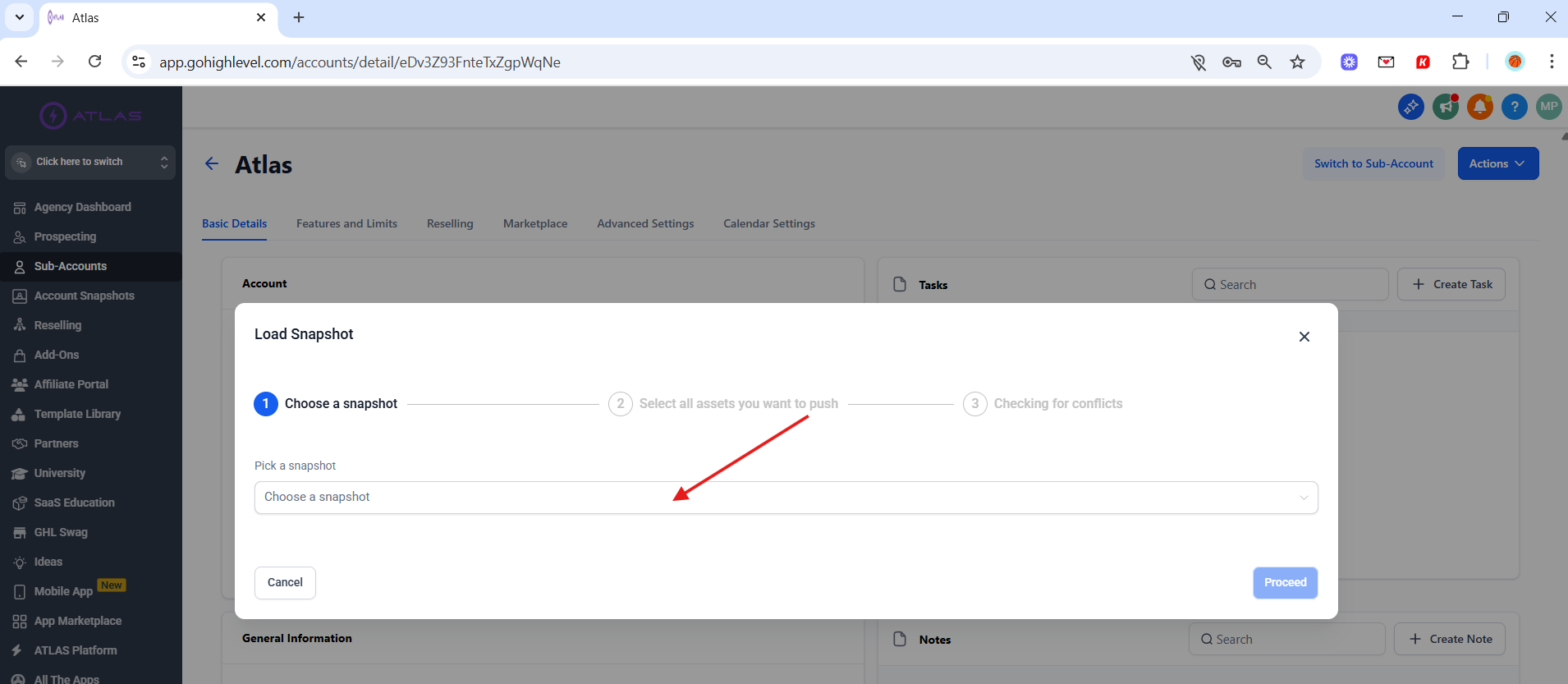Image resolution: width=1568 pixels, height=684 pixels.
Task: Switch to Features and Limits tab
Action: coord(346,223)
